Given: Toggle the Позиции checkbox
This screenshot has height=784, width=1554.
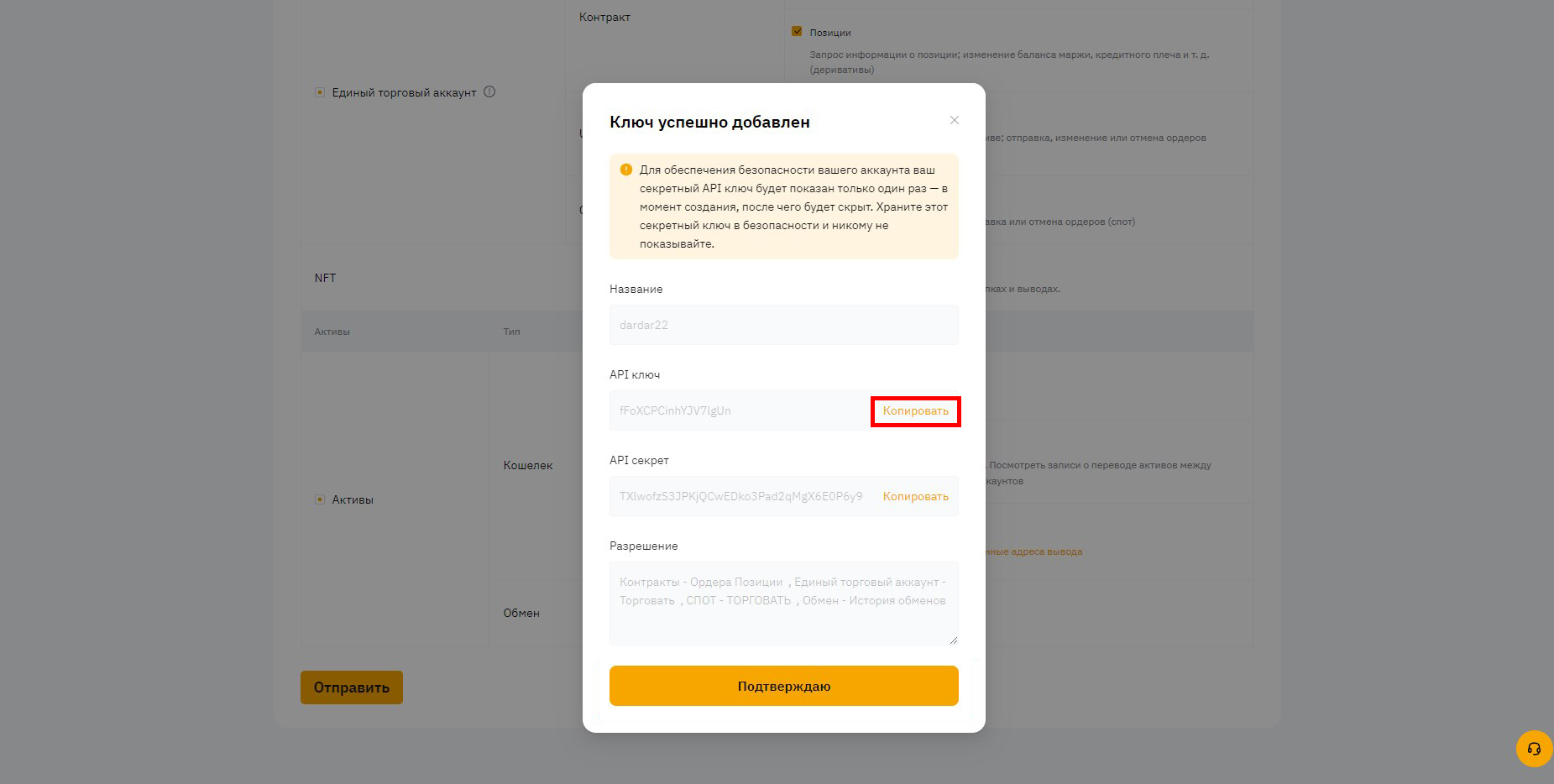Looking at the screenshot, I should click(797, 32).
